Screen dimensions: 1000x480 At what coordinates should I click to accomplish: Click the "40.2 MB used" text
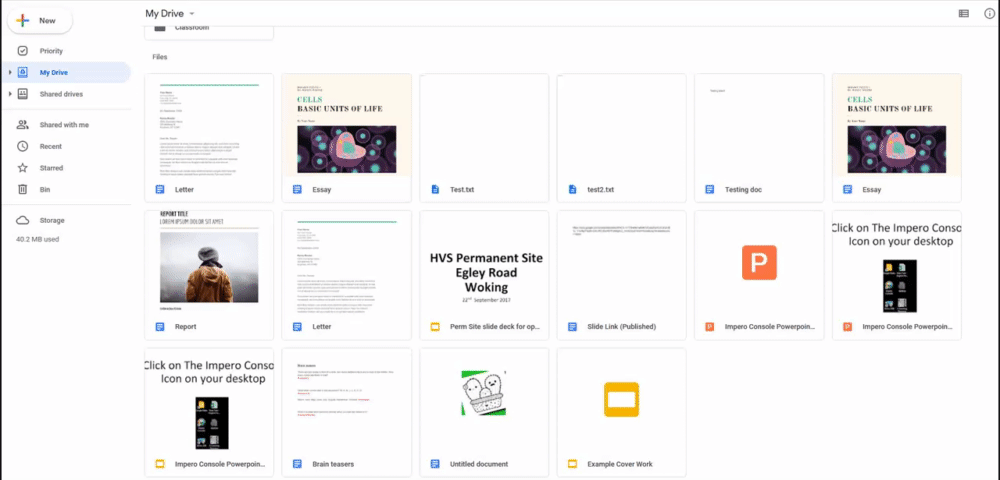coord(38,240)
